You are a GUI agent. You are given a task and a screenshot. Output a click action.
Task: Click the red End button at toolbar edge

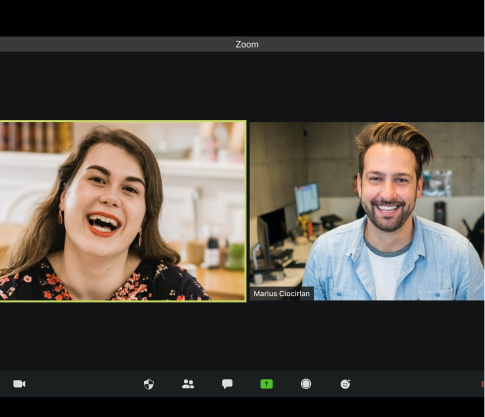pos(483,384)
